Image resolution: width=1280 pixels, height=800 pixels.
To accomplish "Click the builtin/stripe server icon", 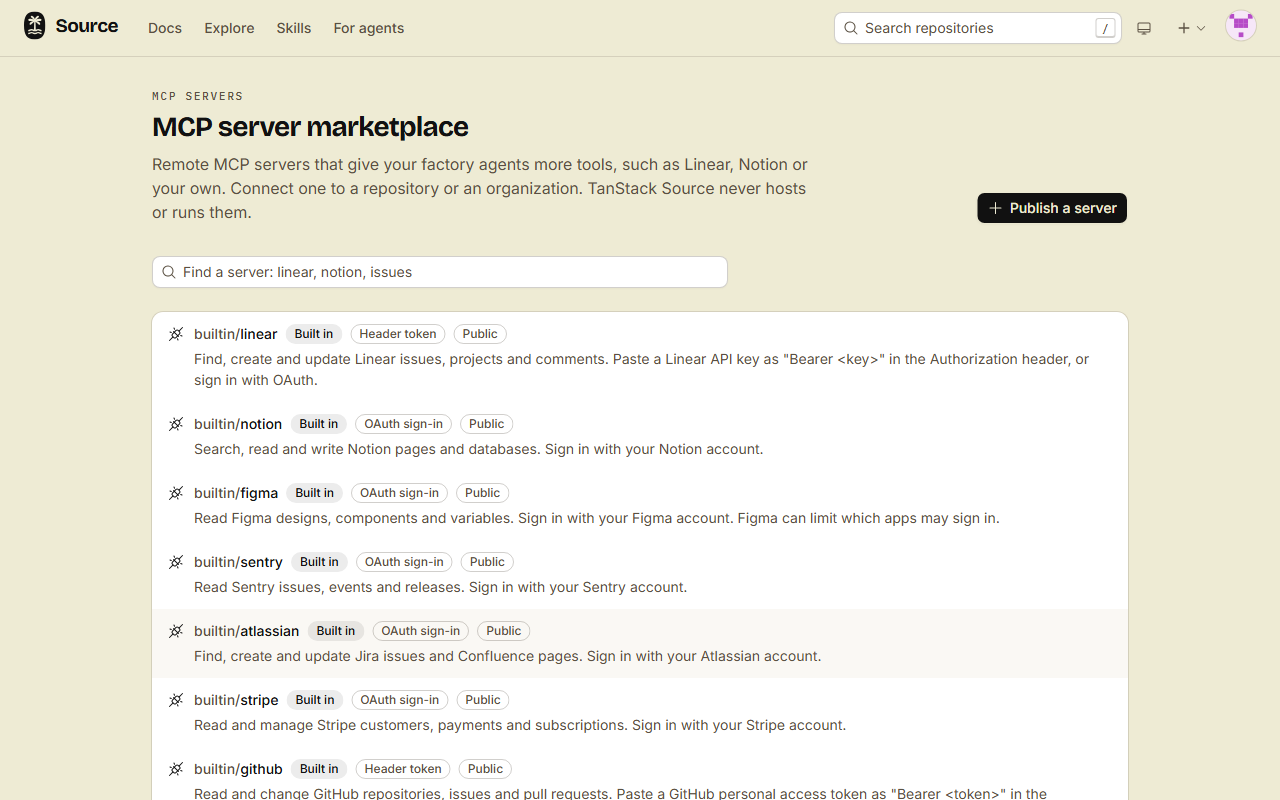I will (176, 700).
